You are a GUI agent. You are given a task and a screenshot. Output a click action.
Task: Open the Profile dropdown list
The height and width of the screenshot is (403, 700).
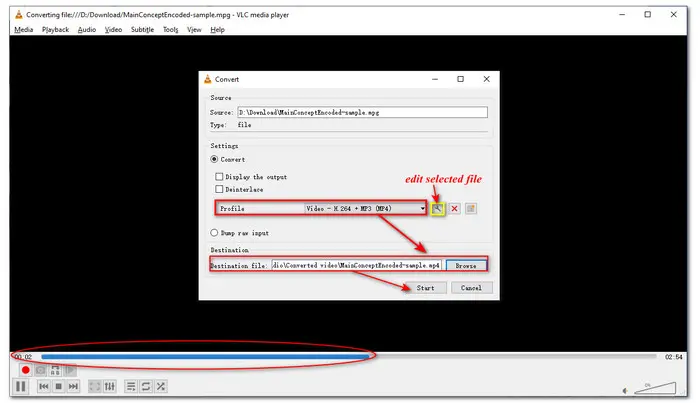[365, 208]
